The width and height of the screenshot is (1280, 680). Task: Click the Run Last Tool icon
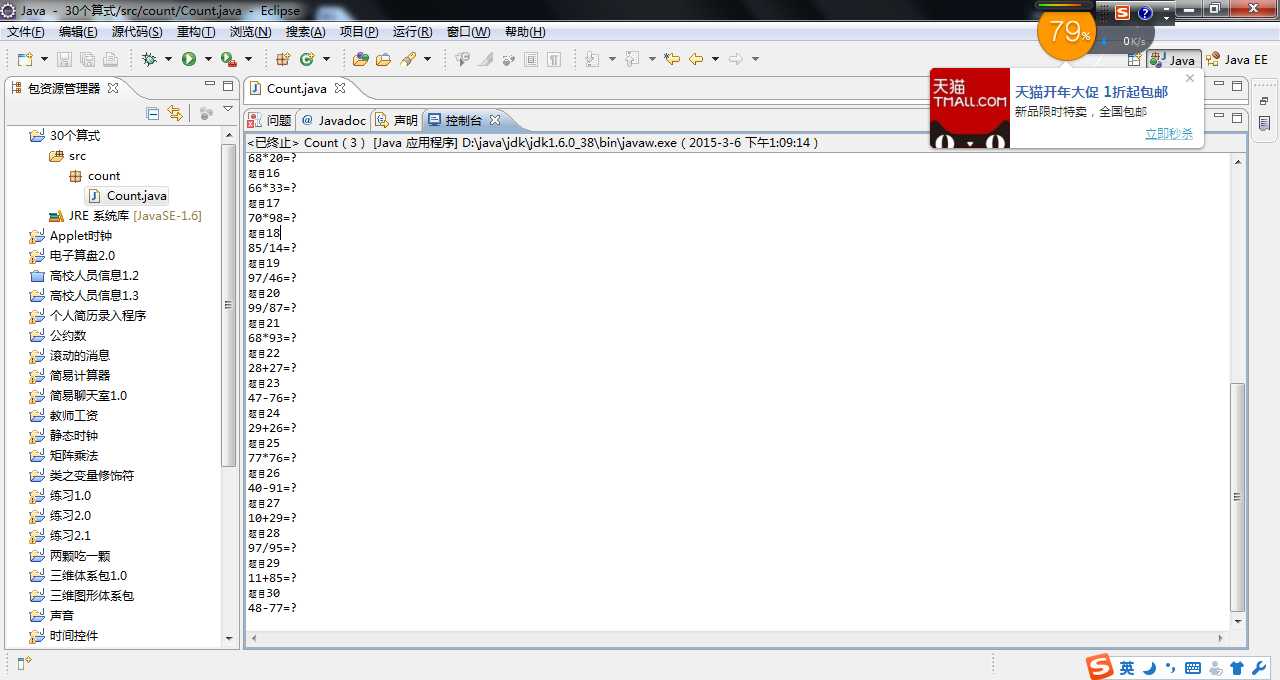229,60
